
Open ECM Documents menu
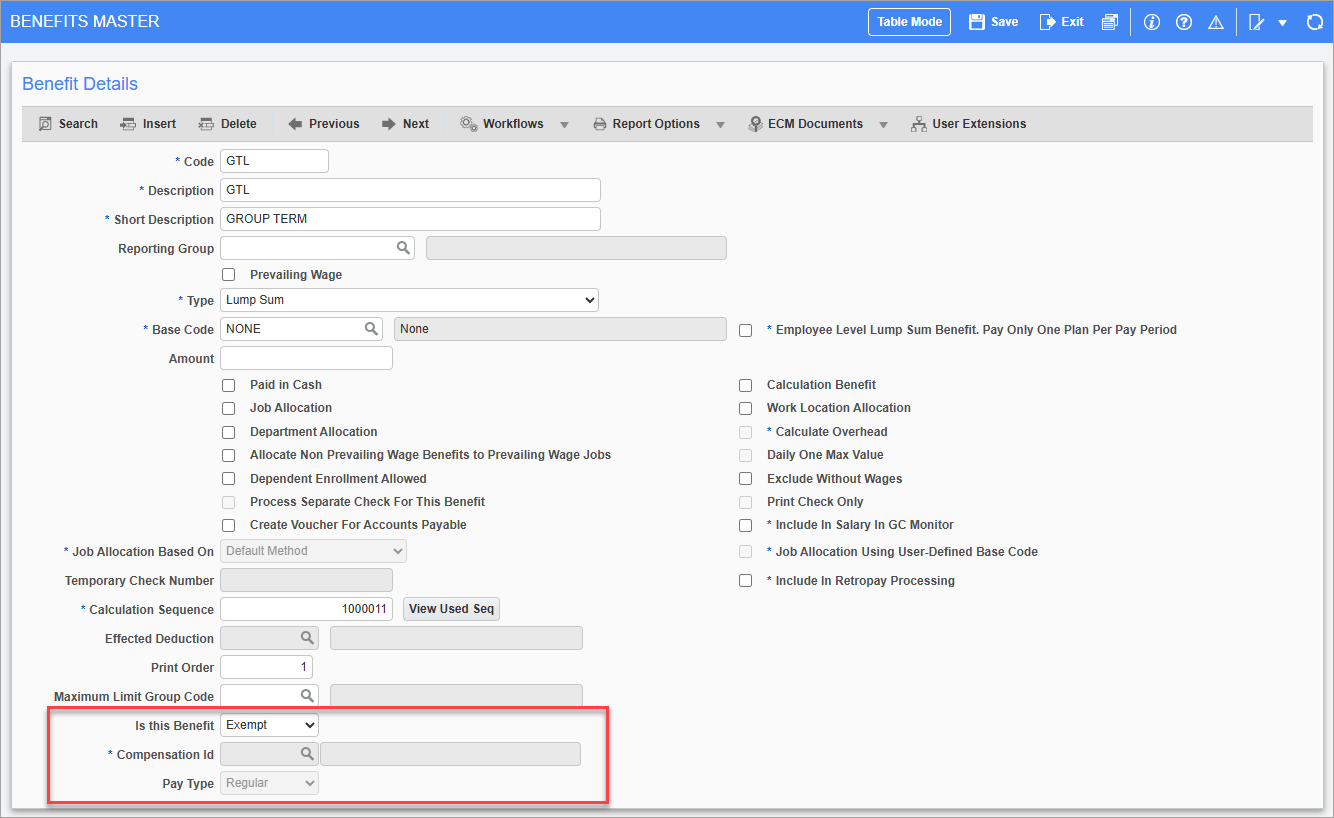point(805,124)
